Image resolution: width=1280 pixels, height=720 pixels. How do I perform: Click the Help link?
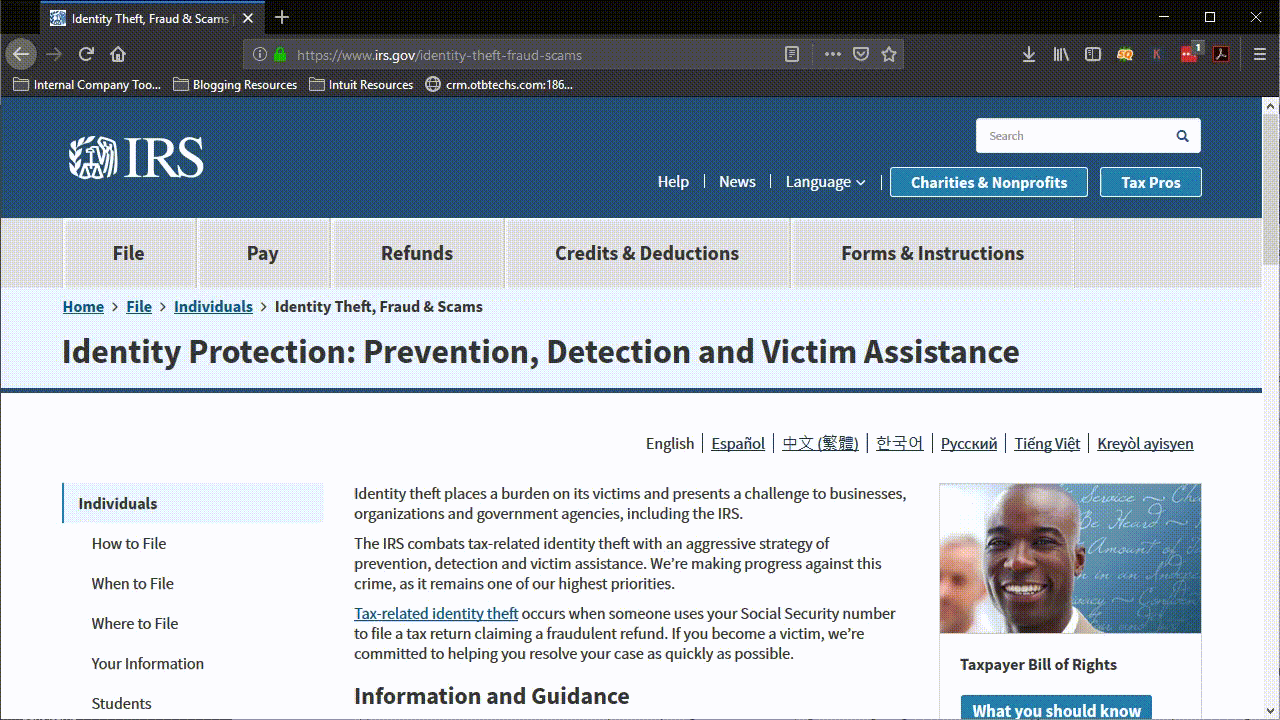coord(673,182)
